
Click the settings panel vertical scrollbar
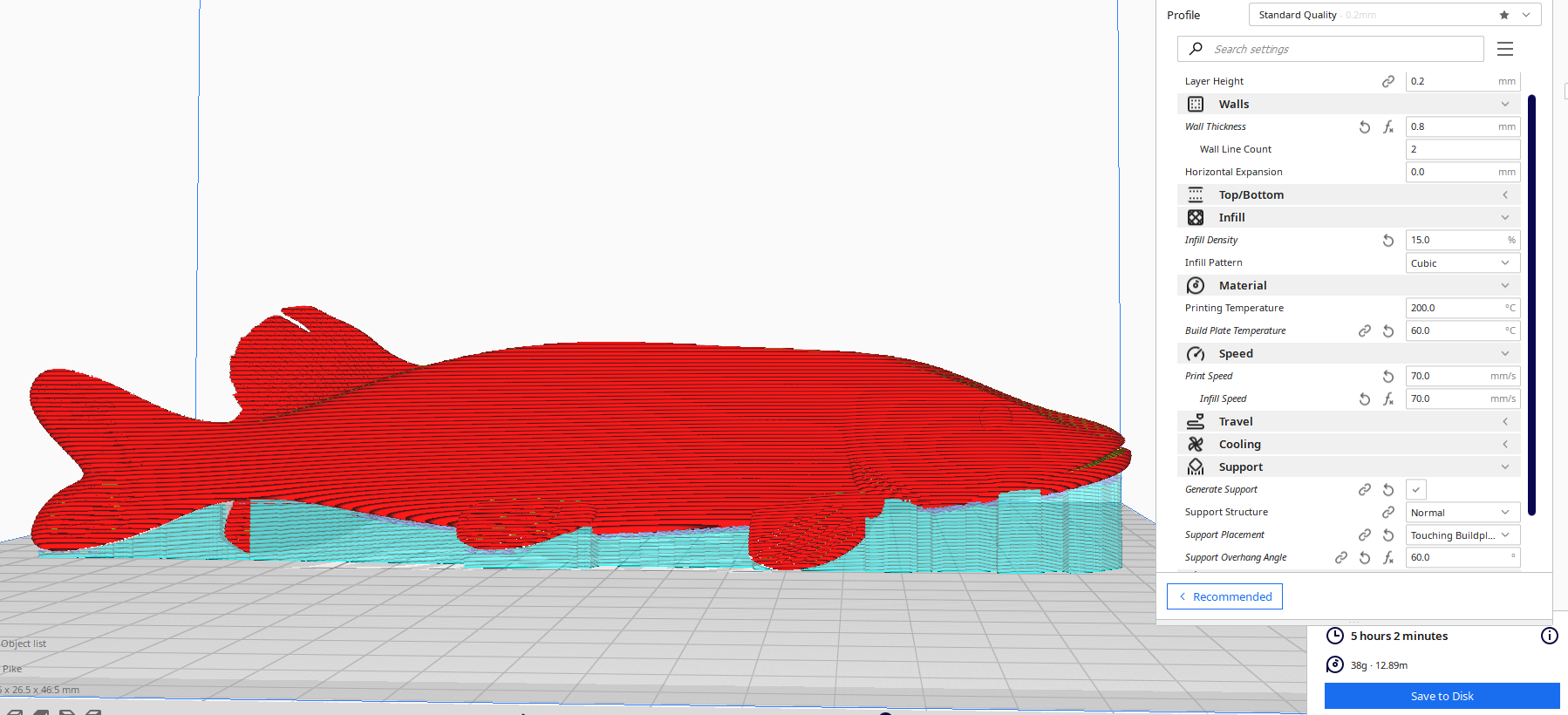click(x=1531, y=305)
